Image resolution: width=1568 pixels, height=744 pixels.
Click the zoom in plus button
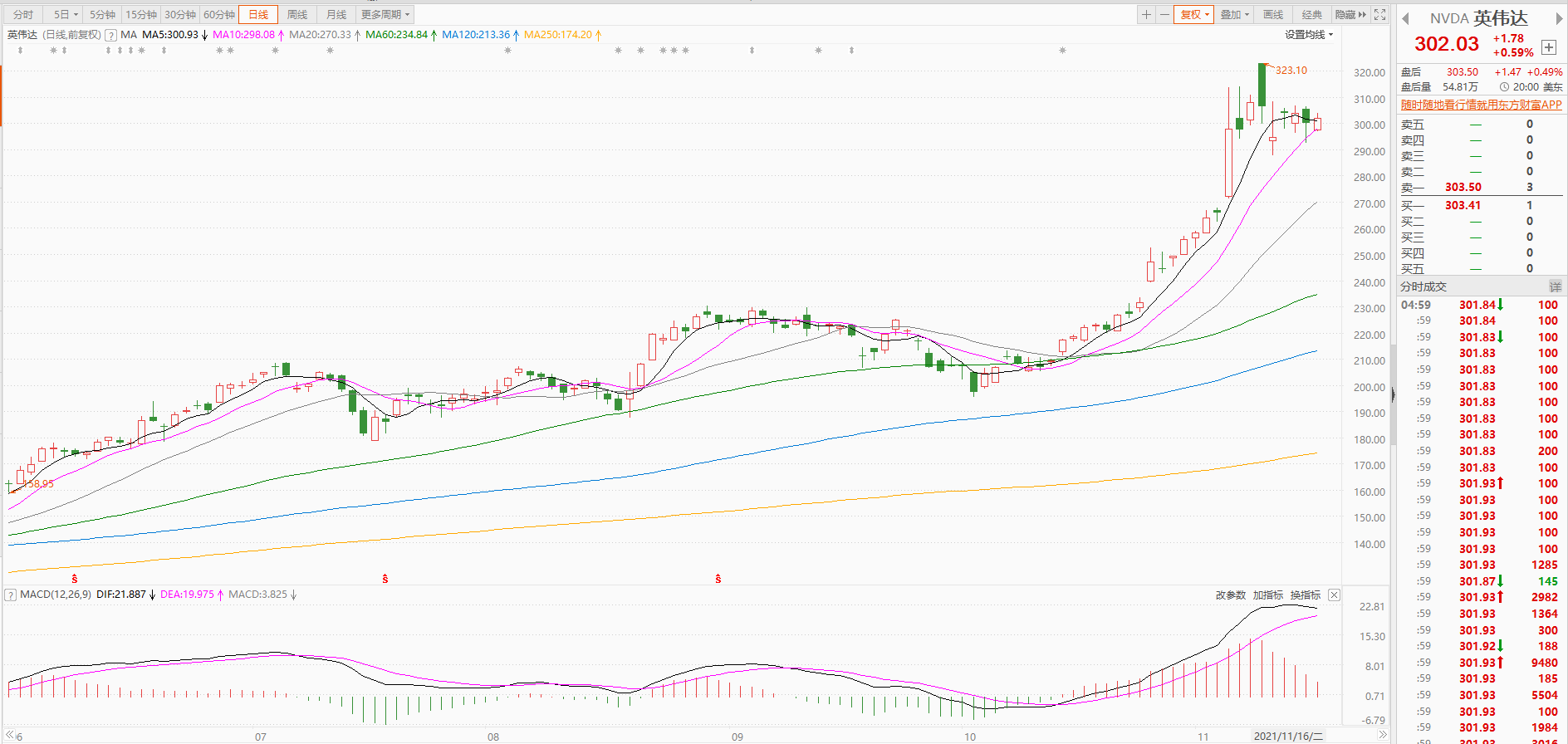[x=1146, y=15]
